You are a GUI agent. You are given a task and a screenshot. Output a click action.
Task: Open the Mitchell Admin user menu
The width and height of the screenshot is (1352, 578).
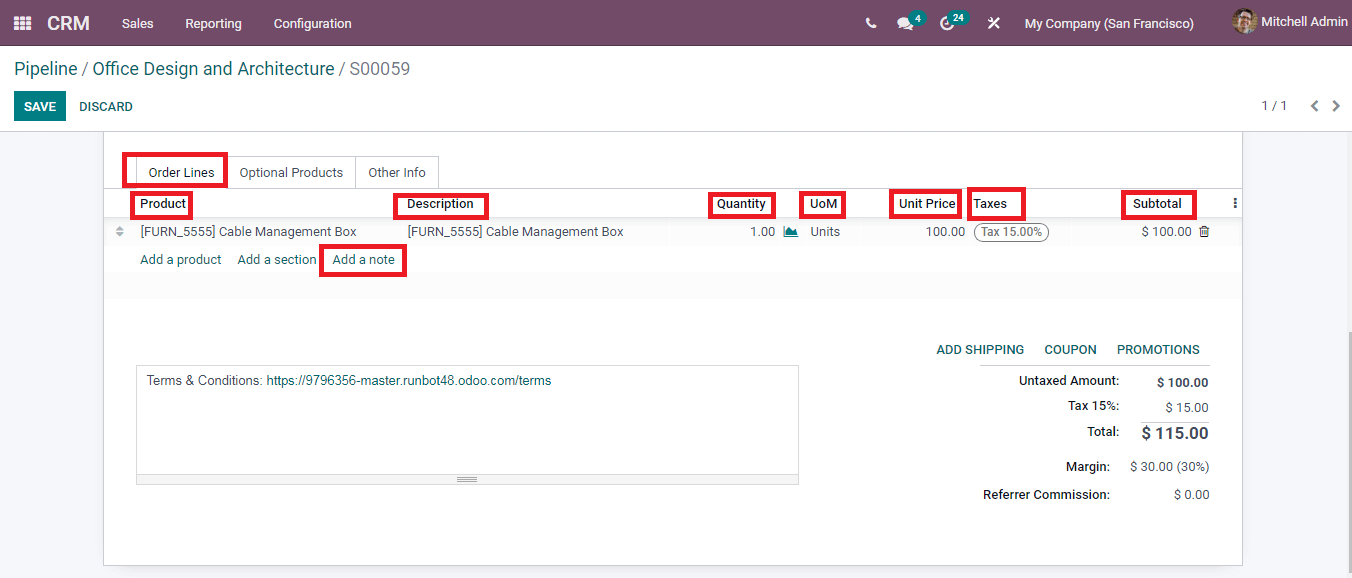(1290, 22)
